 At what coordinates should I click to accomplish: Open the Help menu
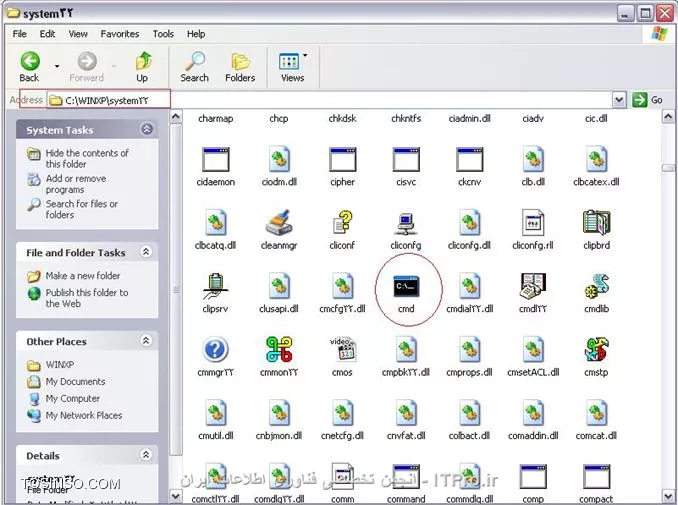(x=196, y=34)
